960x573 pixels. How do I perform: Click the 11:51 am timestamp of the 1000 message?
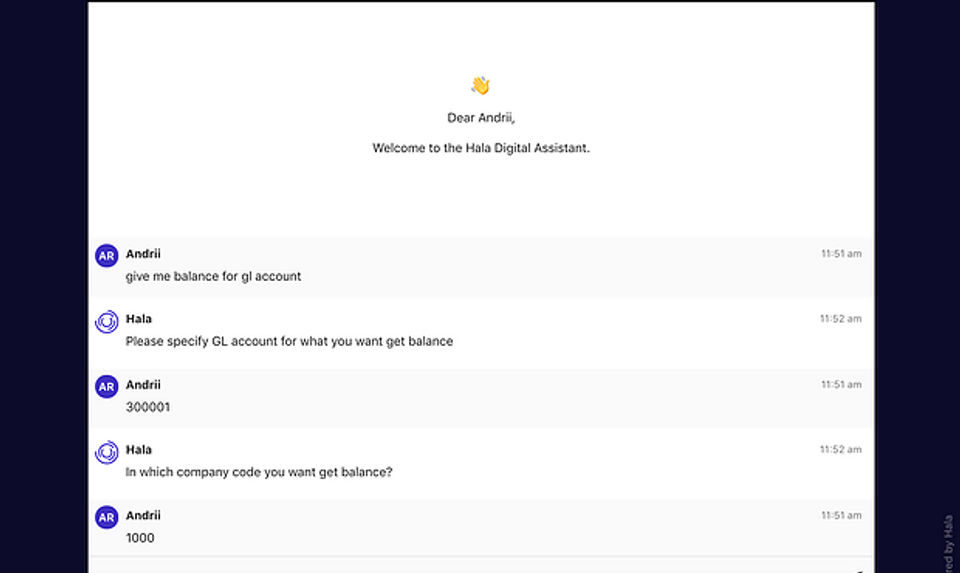click(x=841, y=515)
